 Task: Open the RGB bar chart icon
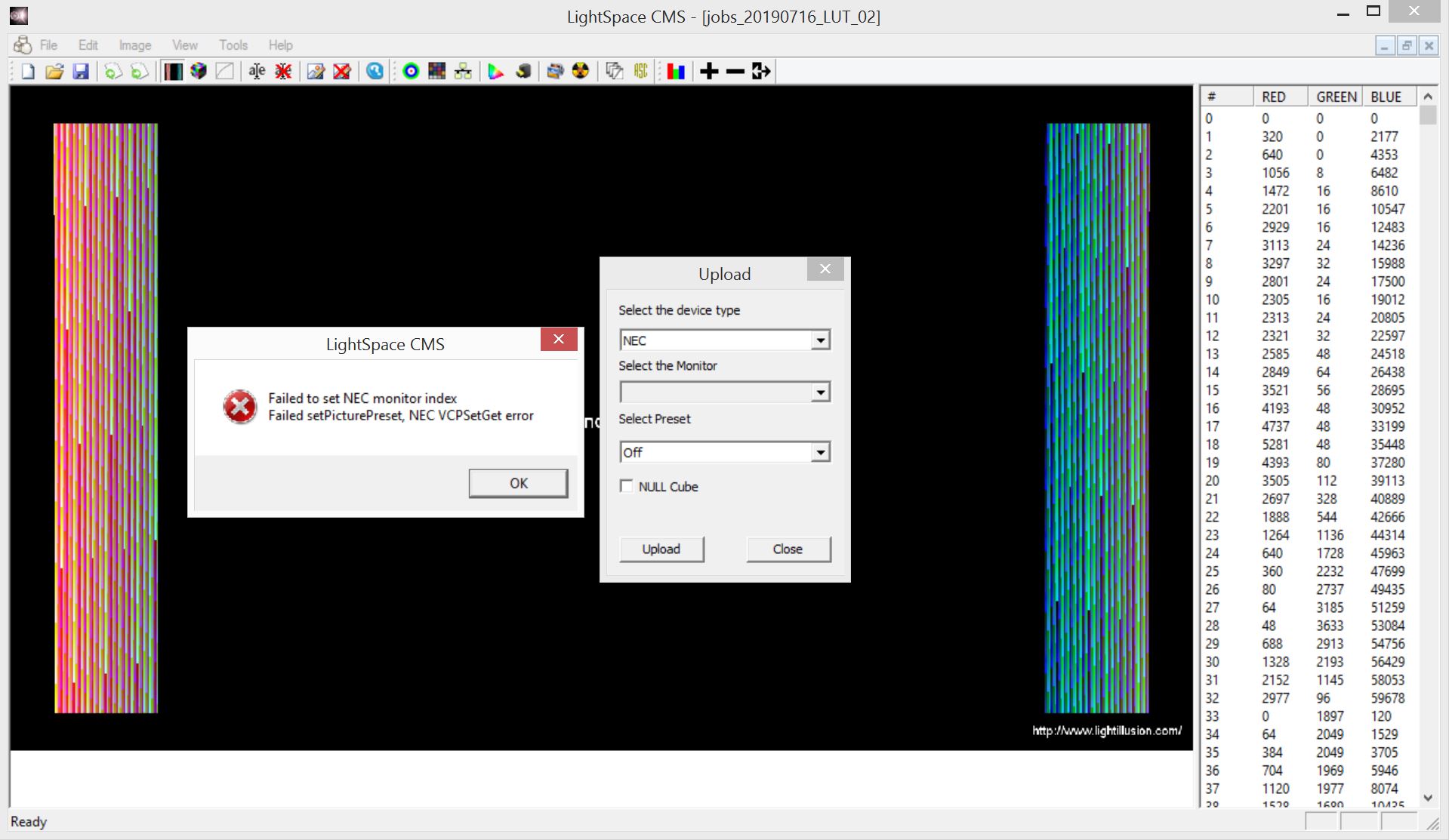(x=676, y=72)
